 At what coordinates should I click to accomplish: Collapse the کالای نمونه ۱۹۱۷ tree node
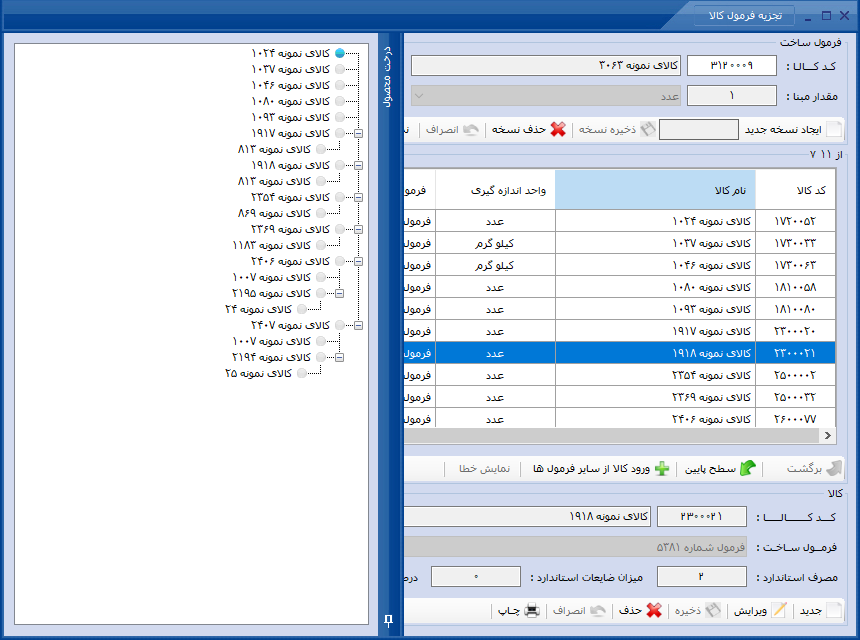(358, 133)
